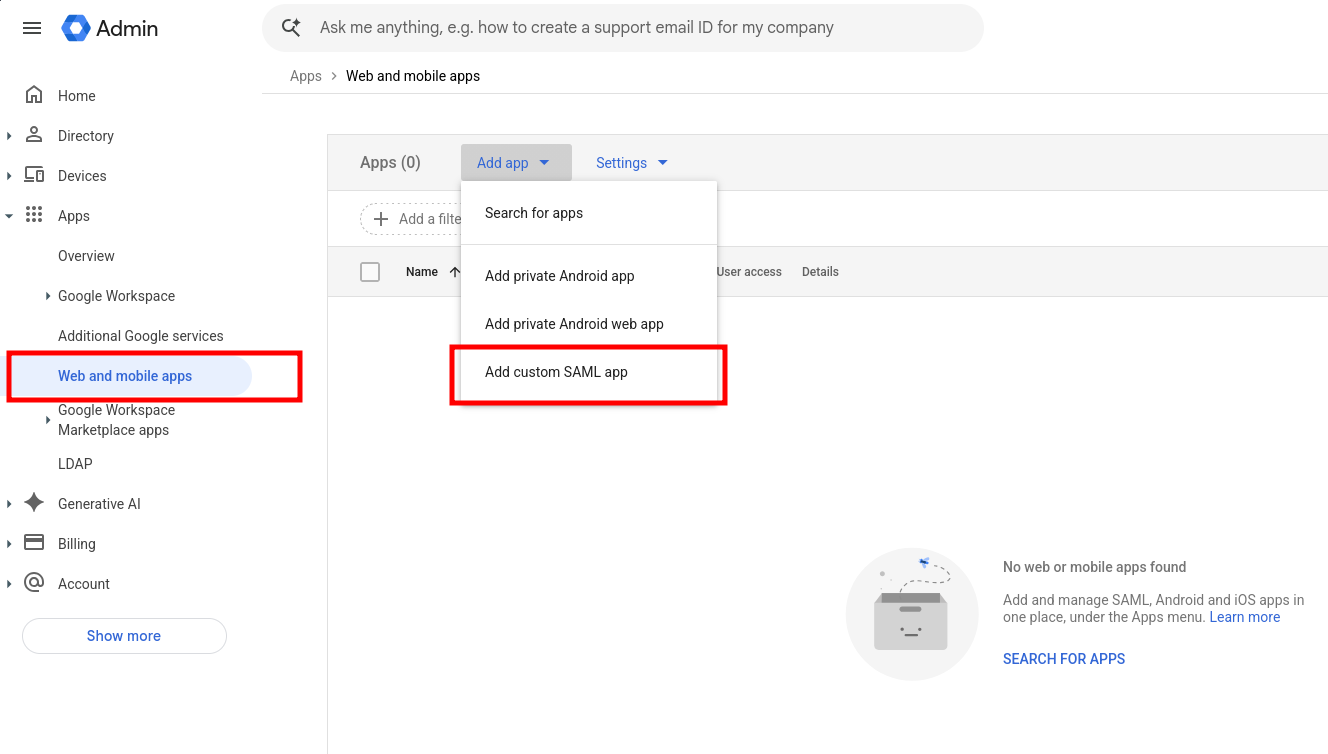Click the Google Admin logo
The height and width of the screenshot is (754, 1328).
pos(110,28)
